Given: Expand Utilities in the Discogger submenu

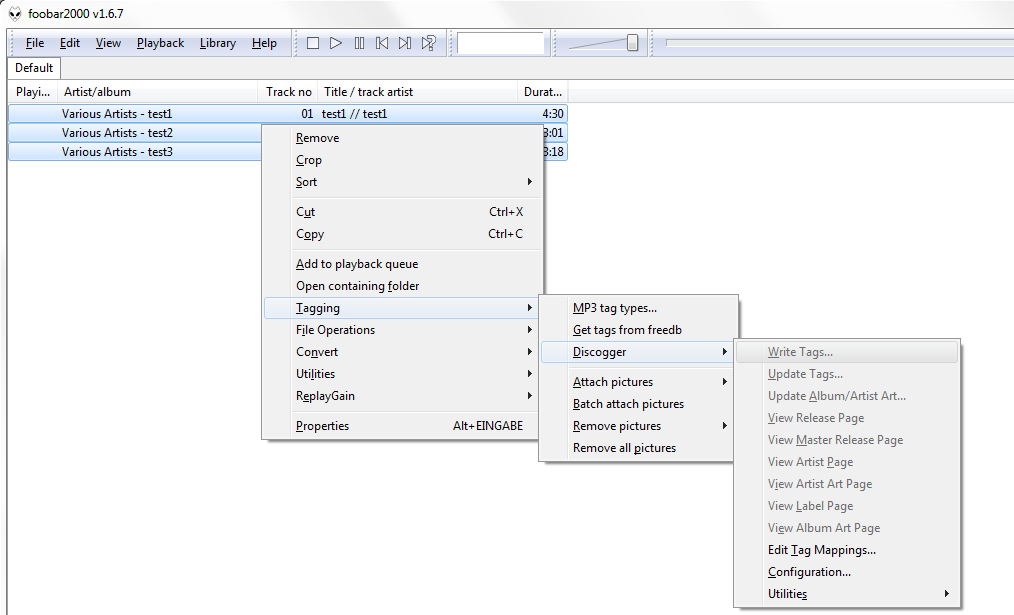Looking at the screenshot, I should (847, 594).
